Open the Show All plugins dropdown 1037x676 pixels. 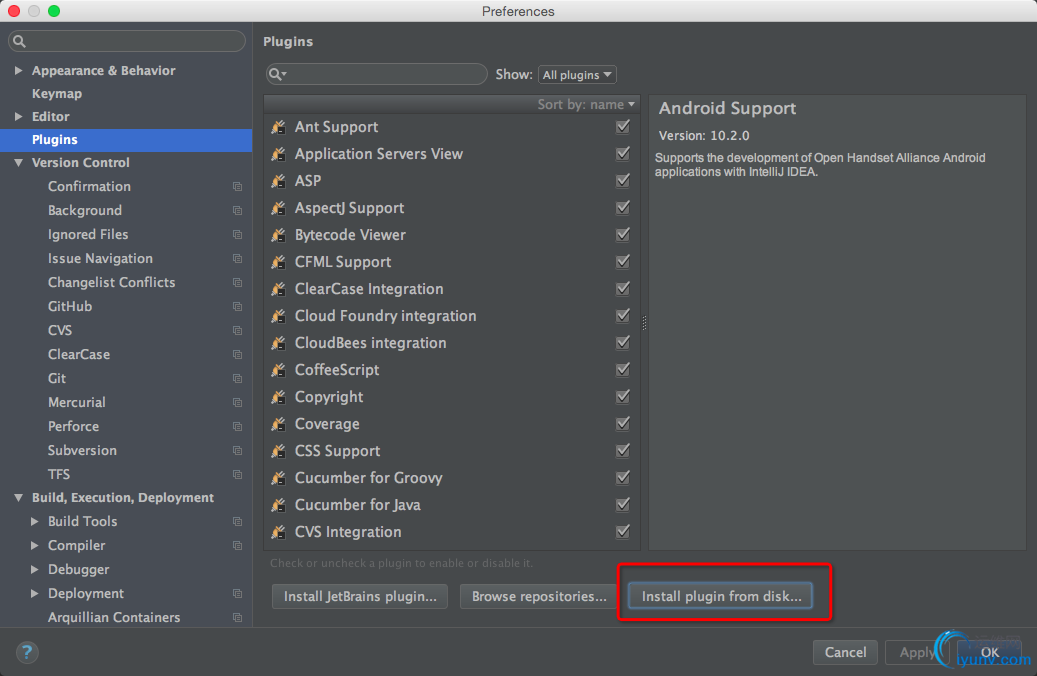577,75
